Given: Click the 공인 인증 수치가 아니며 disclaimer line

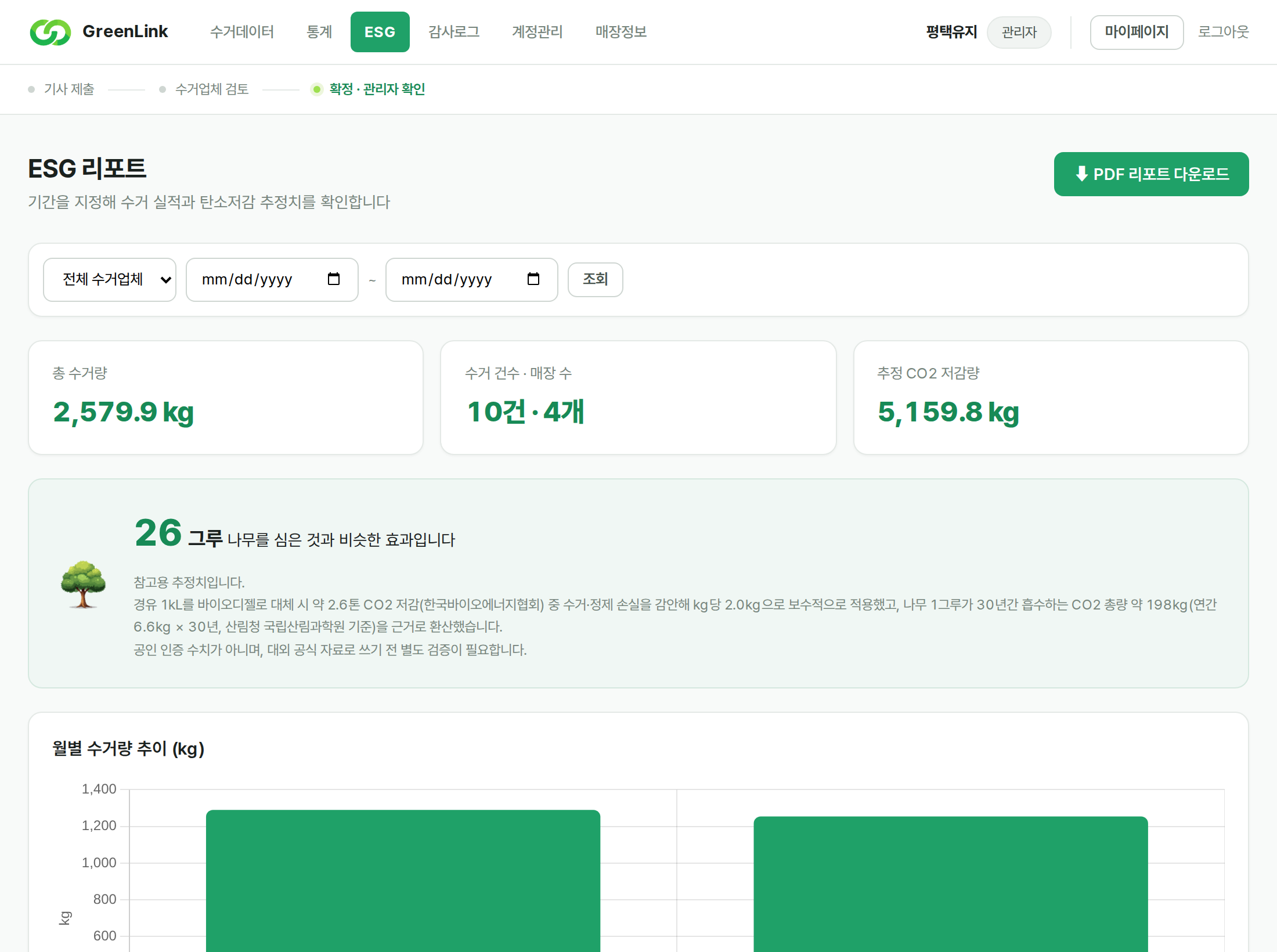Looking at the screenshot, I should click(x=330, y=650).
